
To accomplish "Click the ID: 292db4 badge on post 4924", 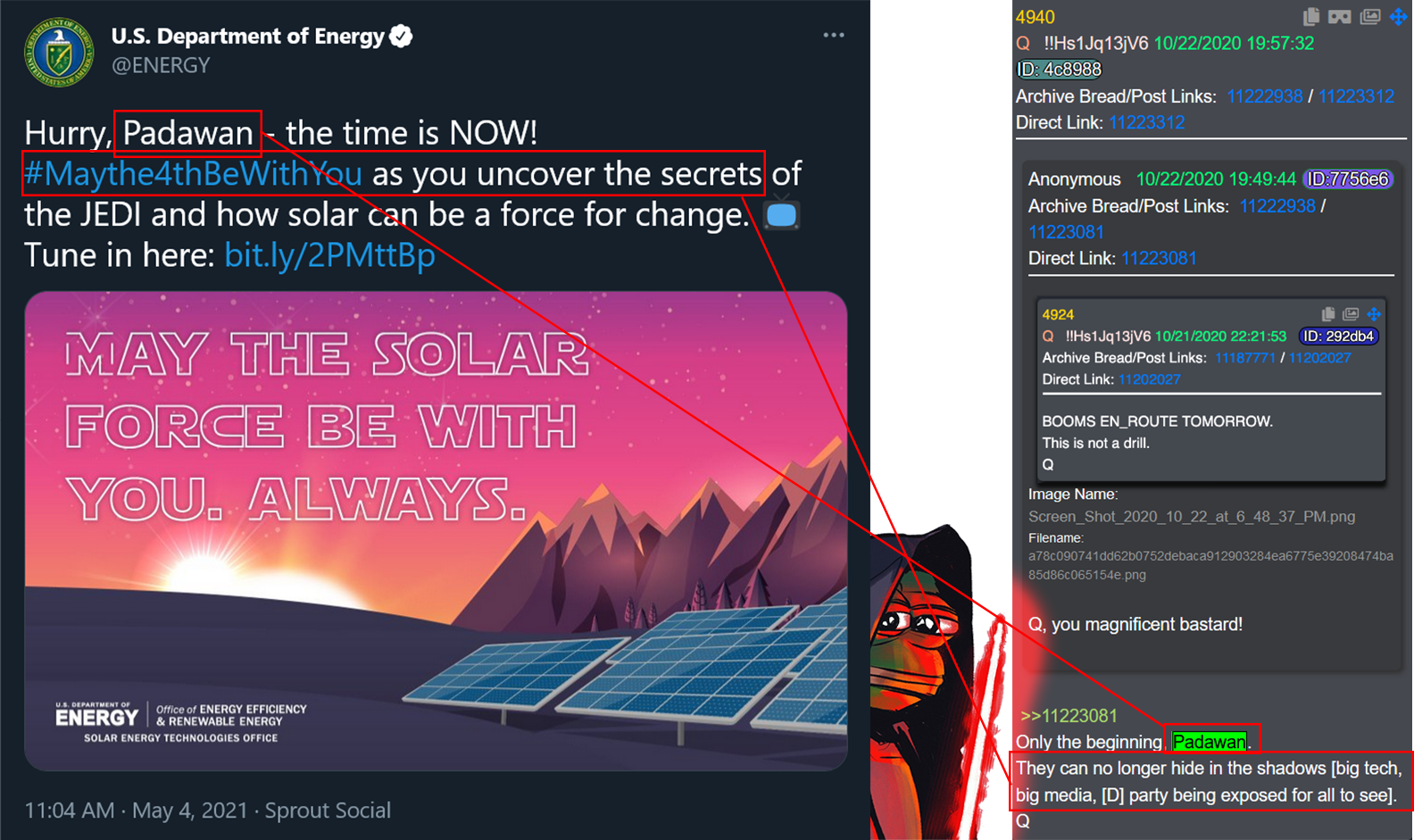I will tap(1338, 337).
